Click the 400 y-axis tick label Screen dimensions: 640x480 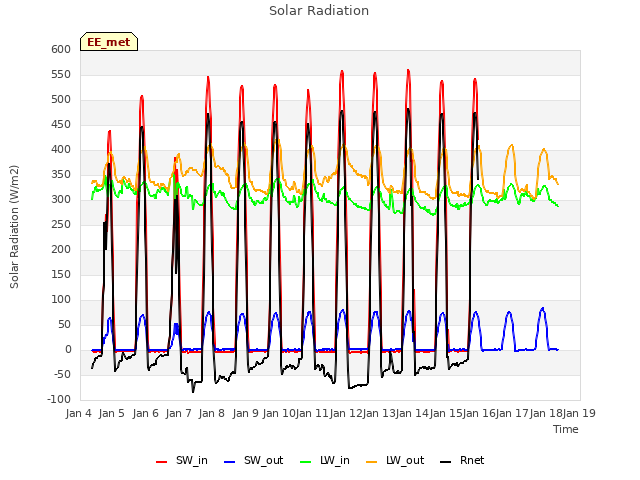(61, 149)
